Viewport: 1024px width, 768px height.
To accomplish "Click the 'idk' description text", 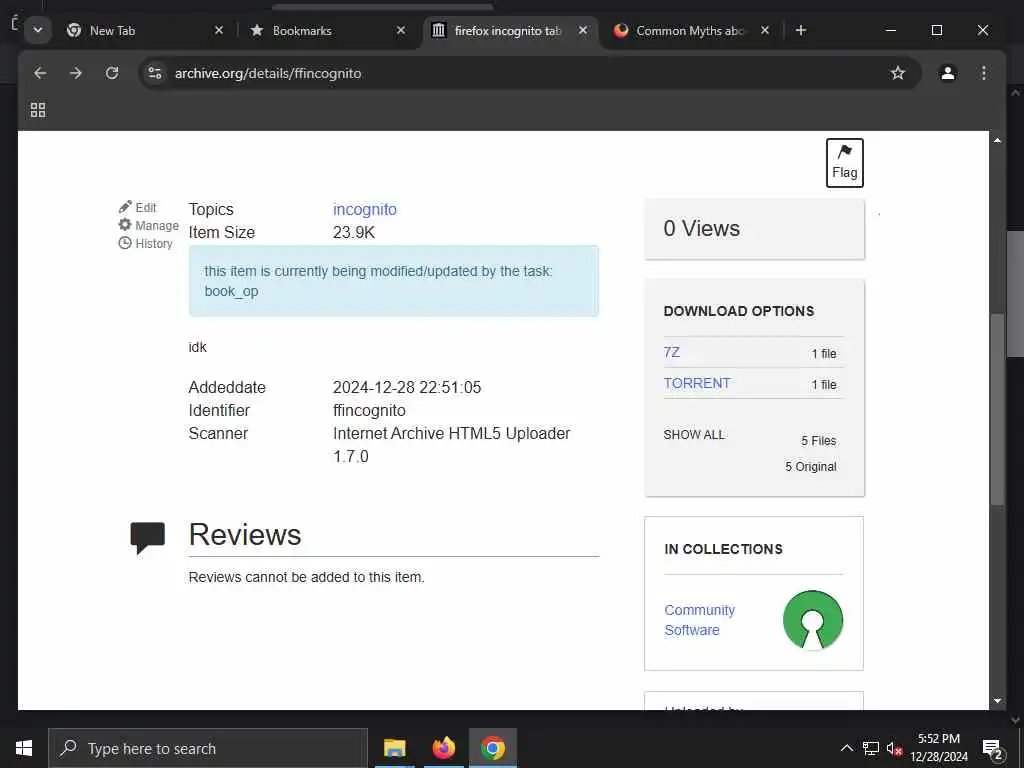I will tap(197, 347).
